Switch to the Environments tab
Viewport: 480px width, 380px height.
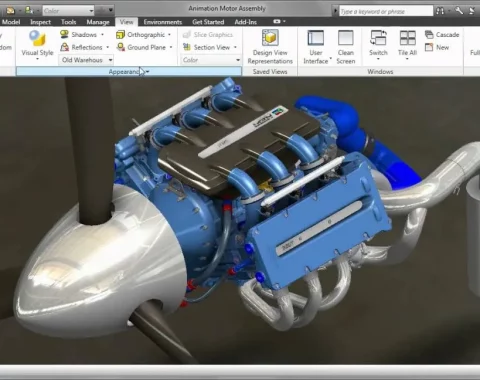point(163,22)
